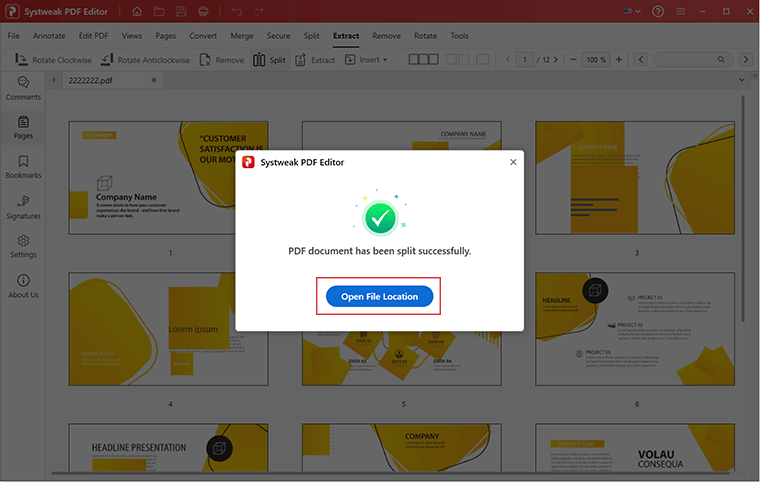Screen dimensions: 760x482
Task: Click the Print icon in title bar
Action: click(x=204, y=11)
